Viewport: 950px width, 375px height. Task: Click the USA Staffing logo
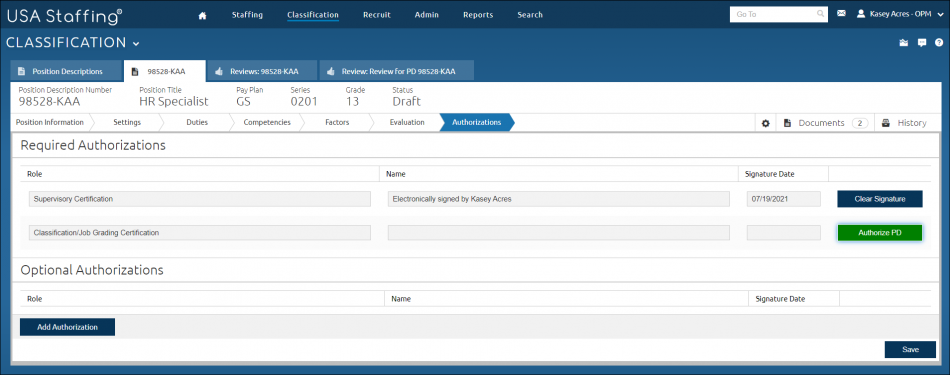pyautogui.click(x=64, y=16)
